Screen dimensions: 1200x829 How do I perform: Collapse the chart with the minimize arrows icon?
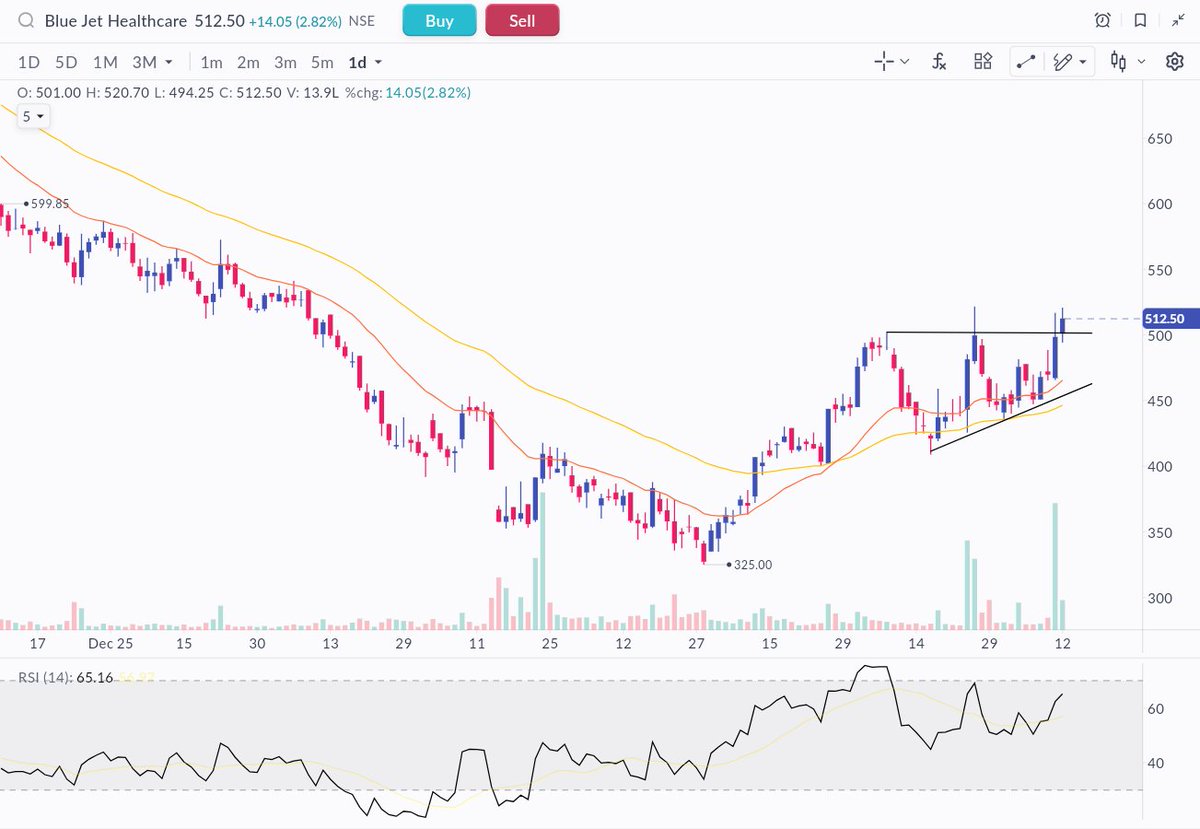(x=1177, y=20)
